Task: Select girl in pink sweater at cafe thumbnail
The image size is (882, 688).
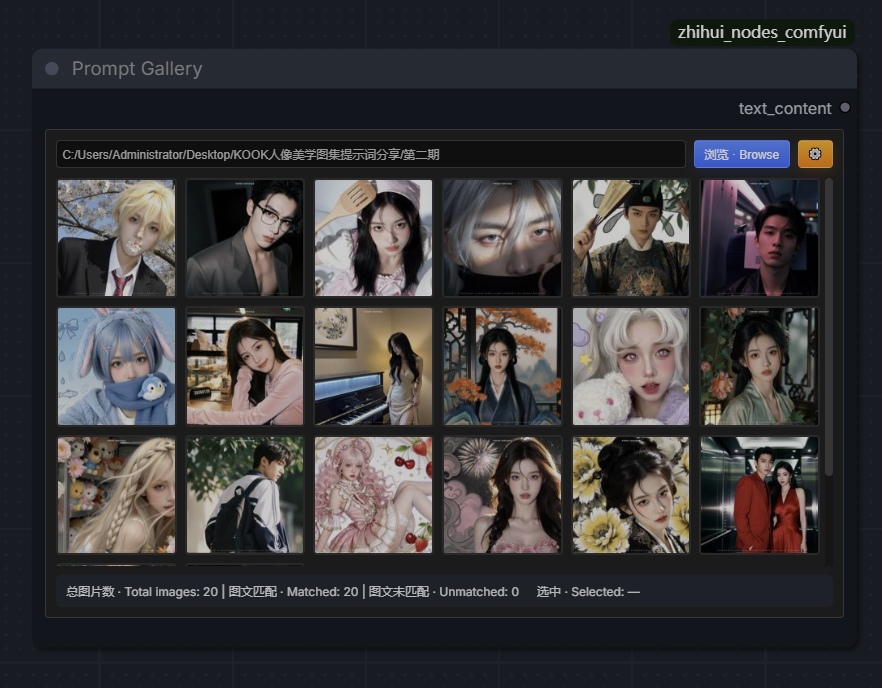Action: pos(245,366)
